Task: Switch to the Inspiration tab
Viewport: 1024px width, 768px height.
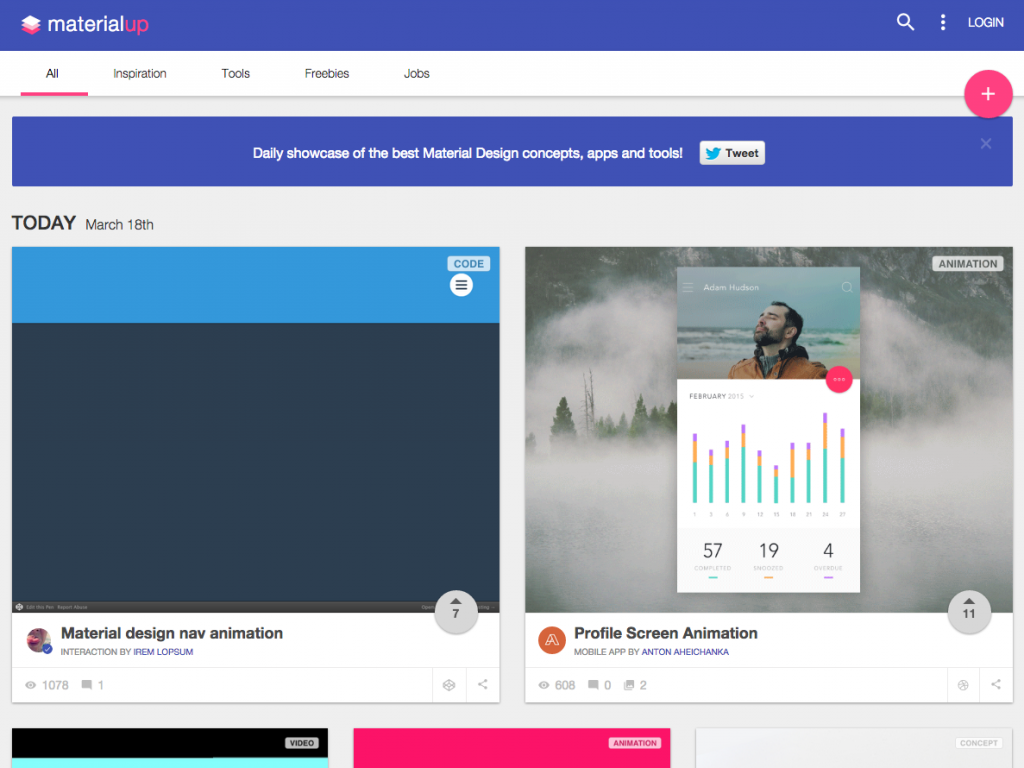Action: 139,73
